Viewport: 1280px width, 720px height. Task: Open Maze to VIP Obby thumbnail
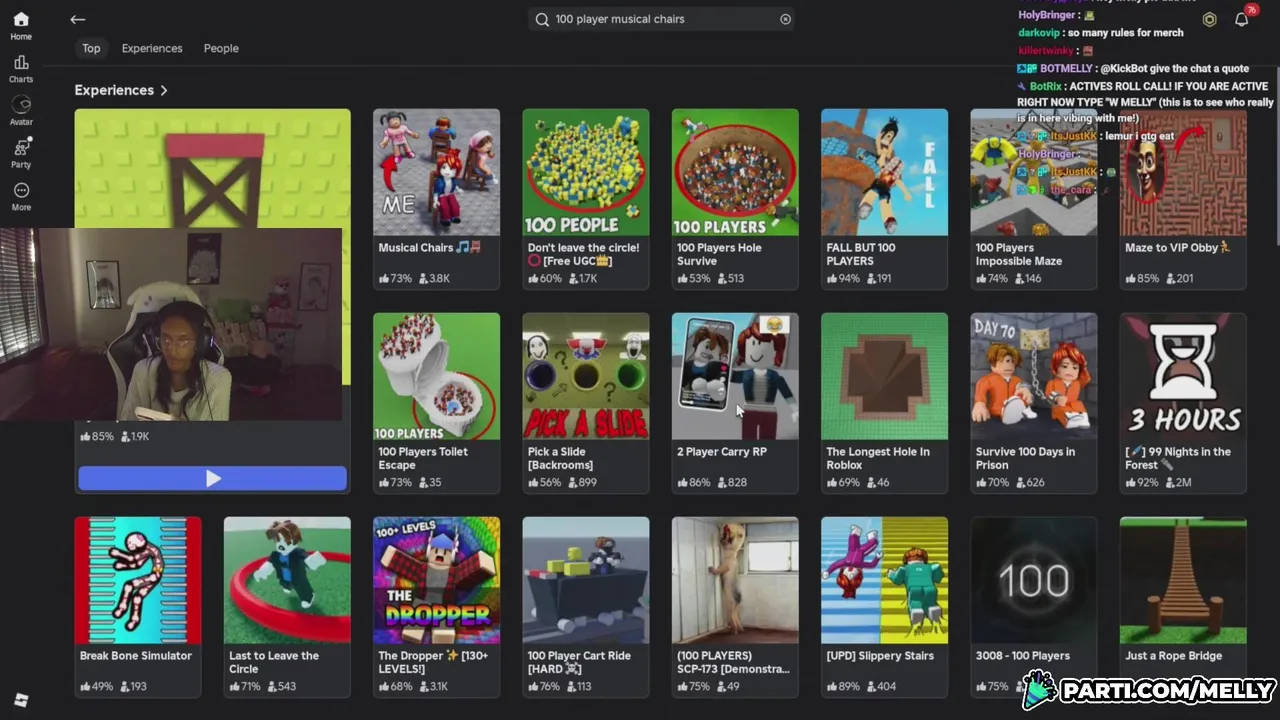(1183, 172)
